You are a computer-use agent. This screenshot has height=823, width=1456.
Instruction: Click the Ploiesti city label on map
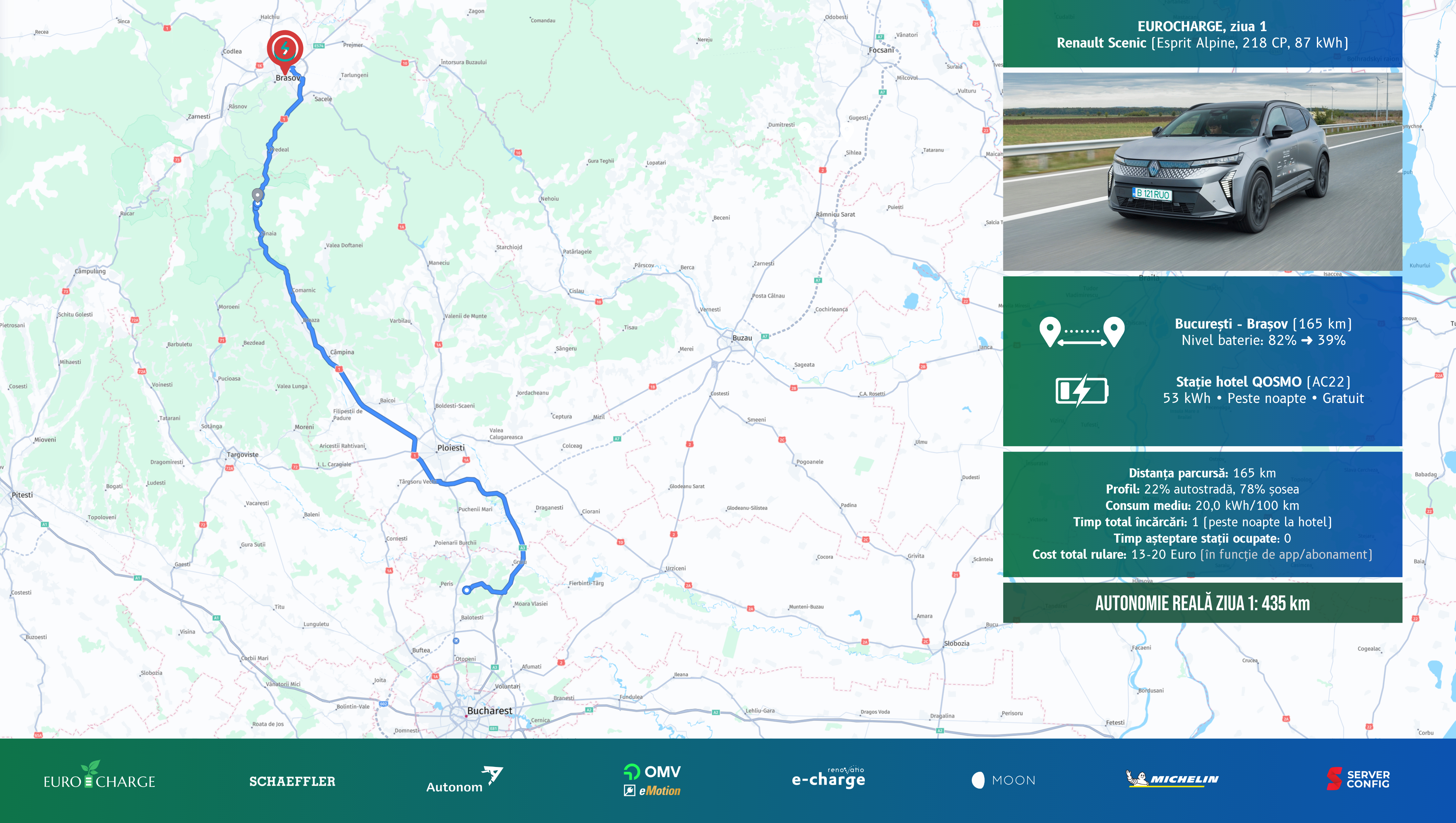click(x=451, y=448)
